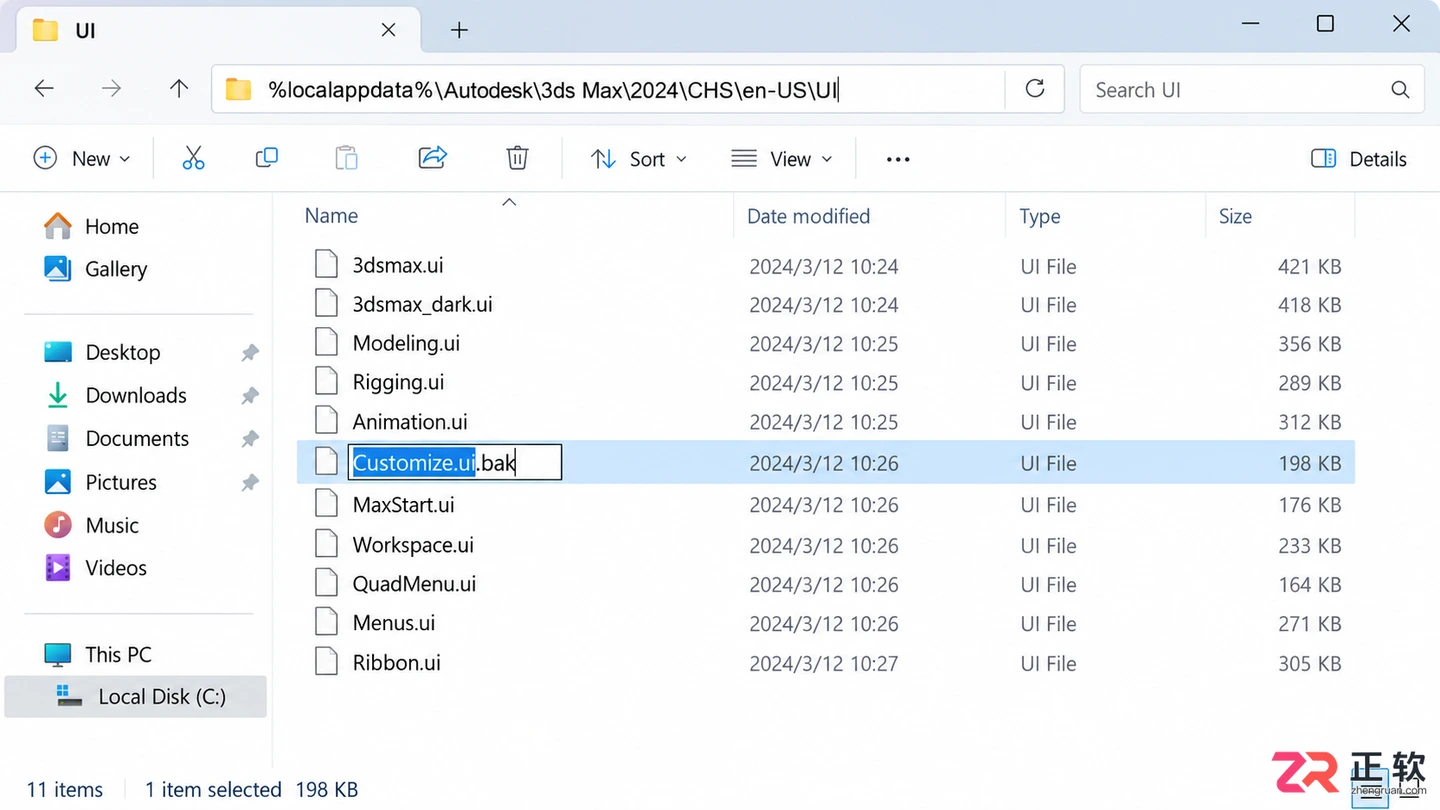Unpin Desktop from quick access

(250, 352)
